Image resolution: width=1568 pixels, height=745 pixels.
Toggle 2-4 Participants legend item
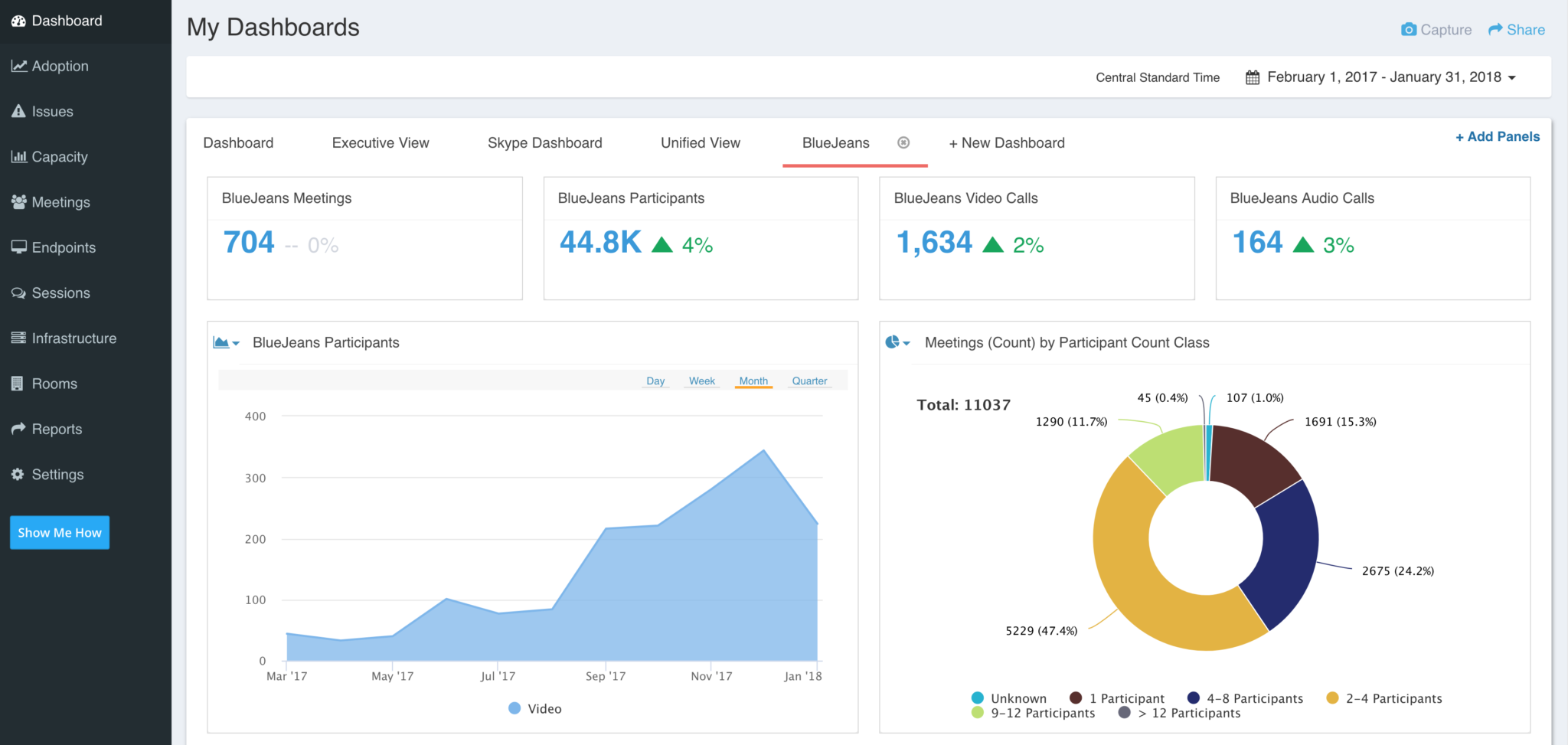point(1384,698)
